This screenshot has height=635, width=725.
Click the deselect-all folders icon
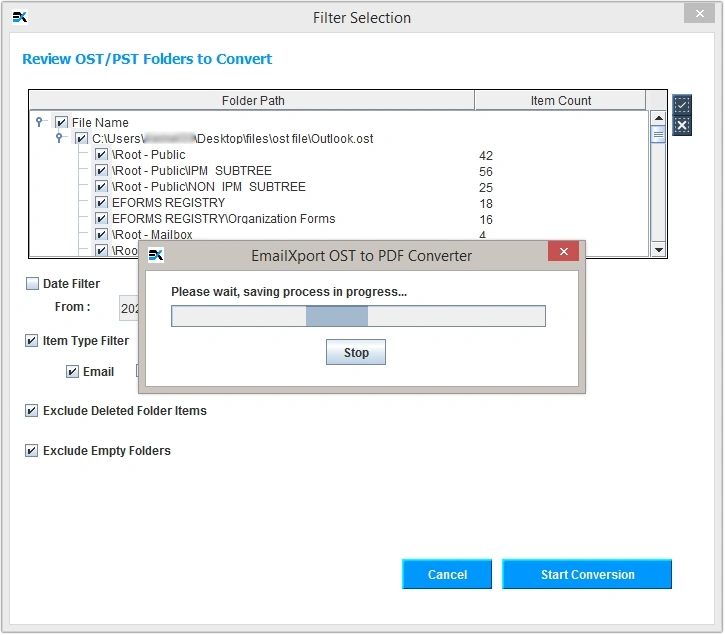click(682, 126)
